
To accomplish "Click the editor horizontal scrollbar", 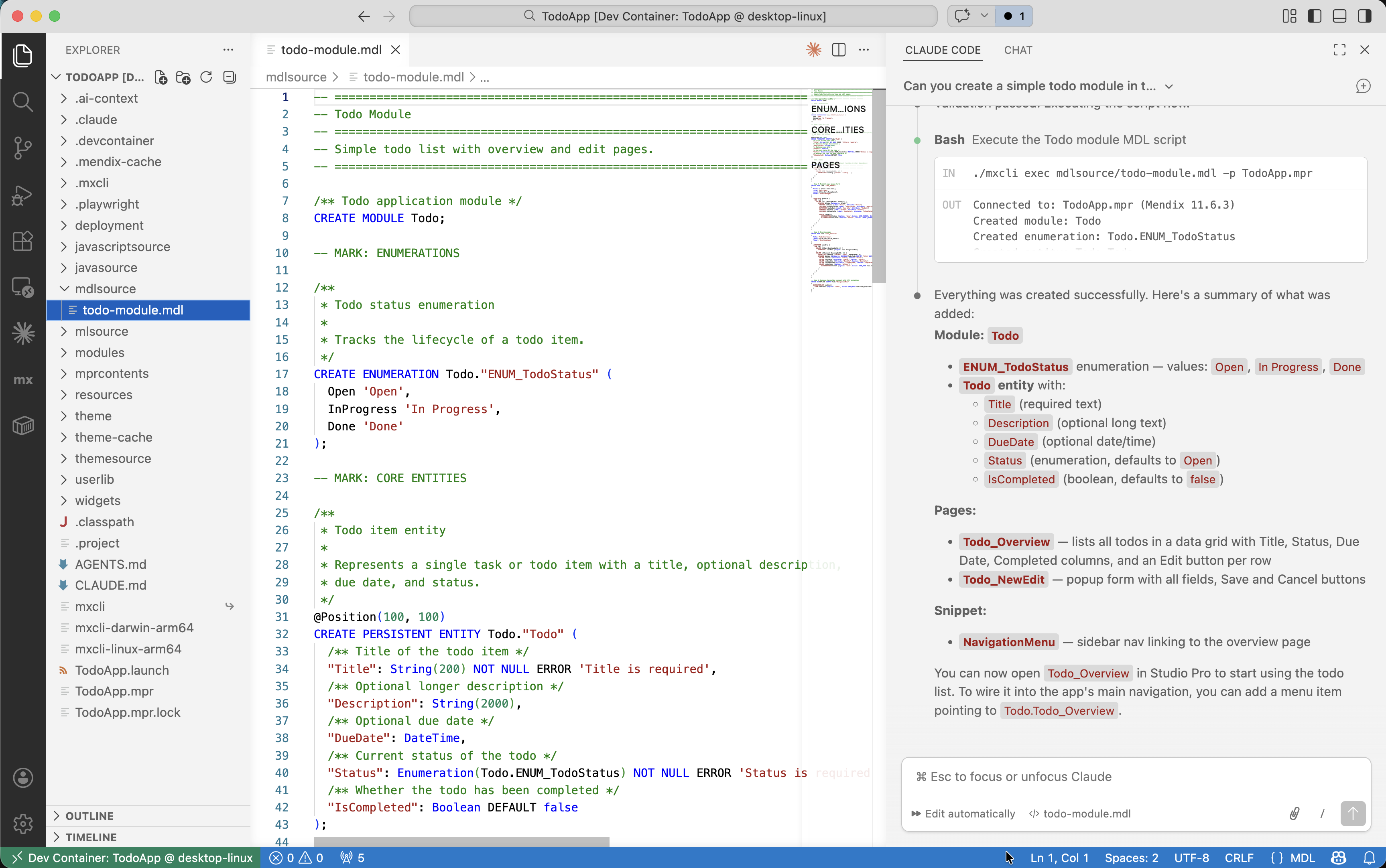I will click(x=461, y=841).
